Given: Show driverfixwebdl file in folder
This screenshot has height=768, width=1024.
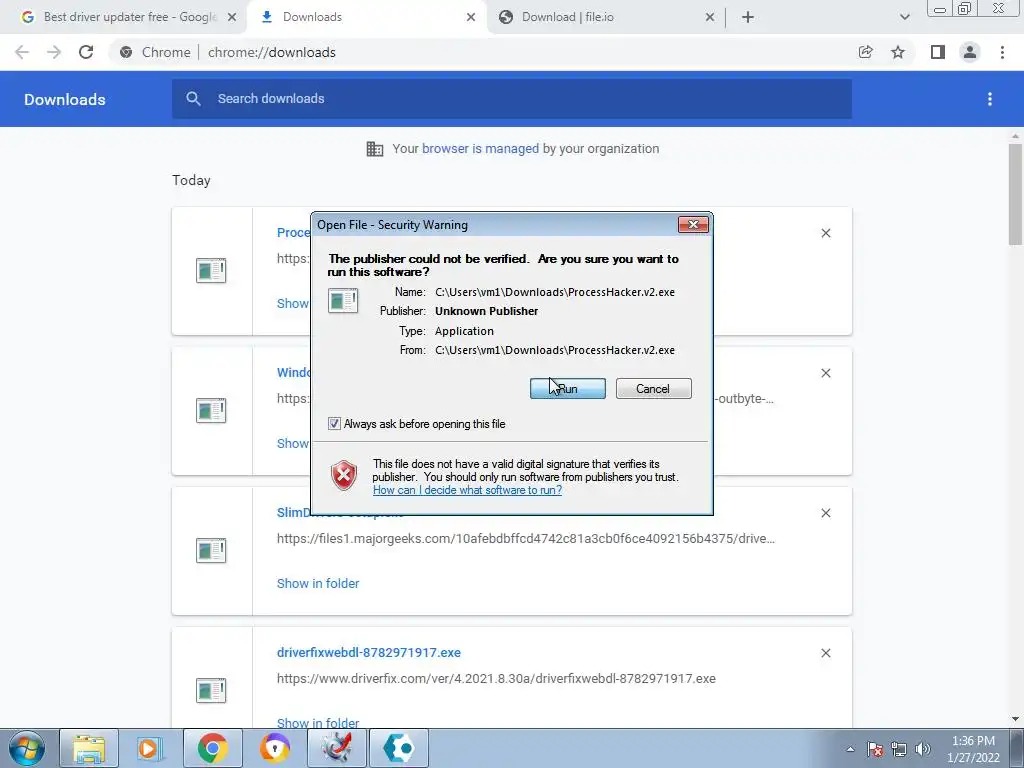Looking at the screenshot, I should (318, 723).
